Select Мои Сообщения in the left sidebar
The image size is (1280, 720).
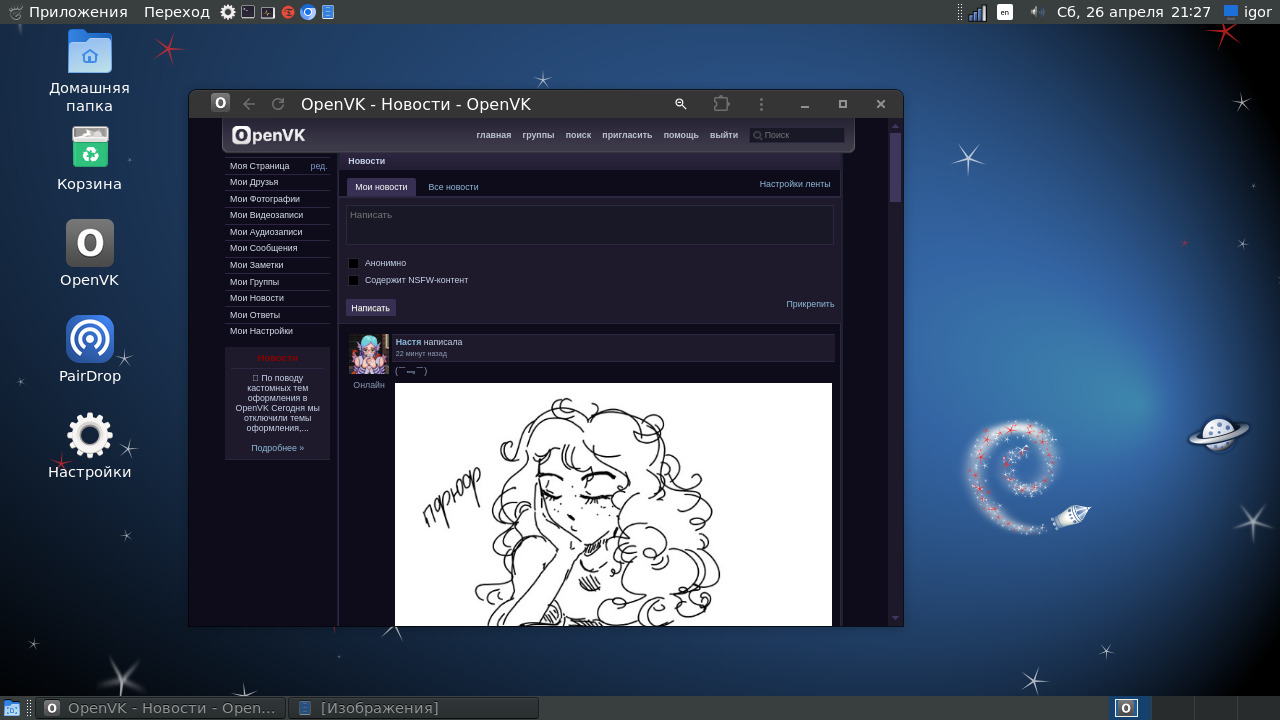[x=263, y=248]
